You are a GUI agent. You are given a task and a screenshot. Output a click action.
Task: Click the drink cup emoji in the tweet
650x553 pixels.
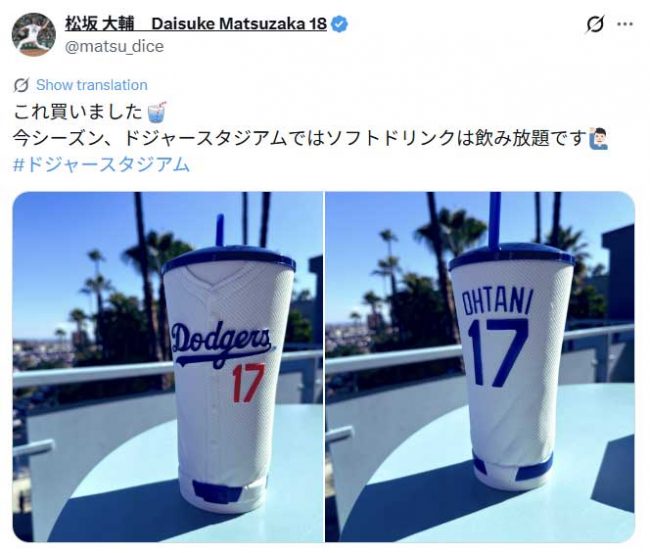click(x=158, y=112)
